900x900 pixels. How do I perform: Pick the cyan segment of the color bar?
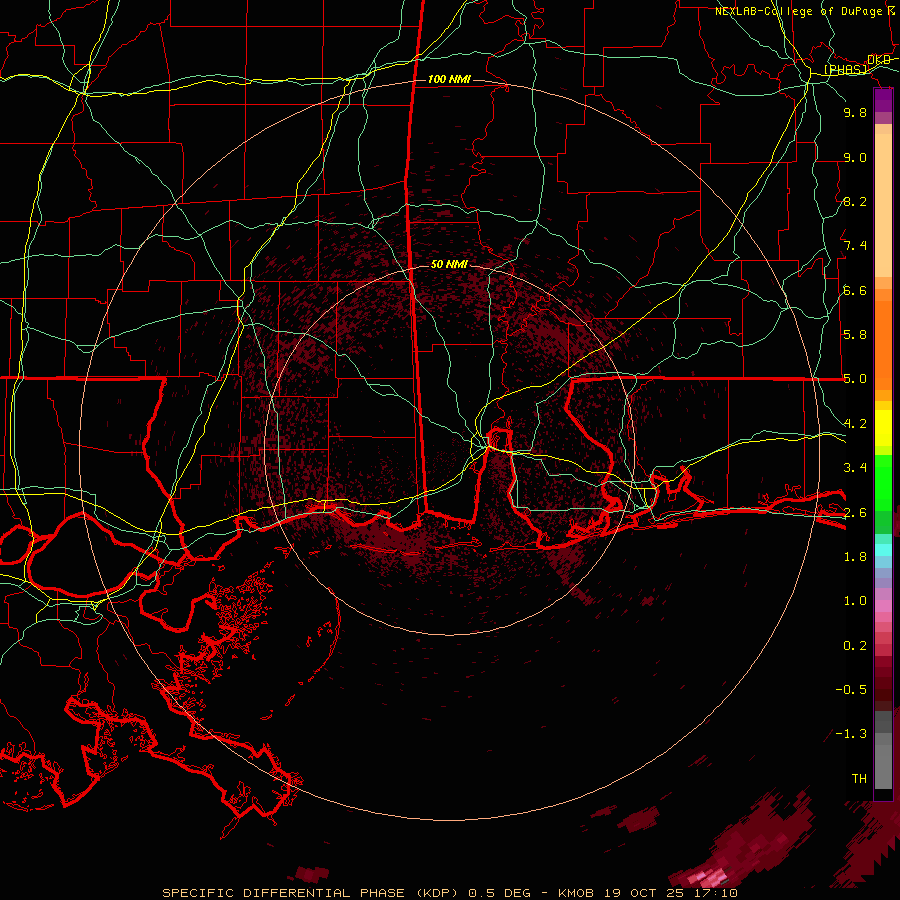click(883, 550)
